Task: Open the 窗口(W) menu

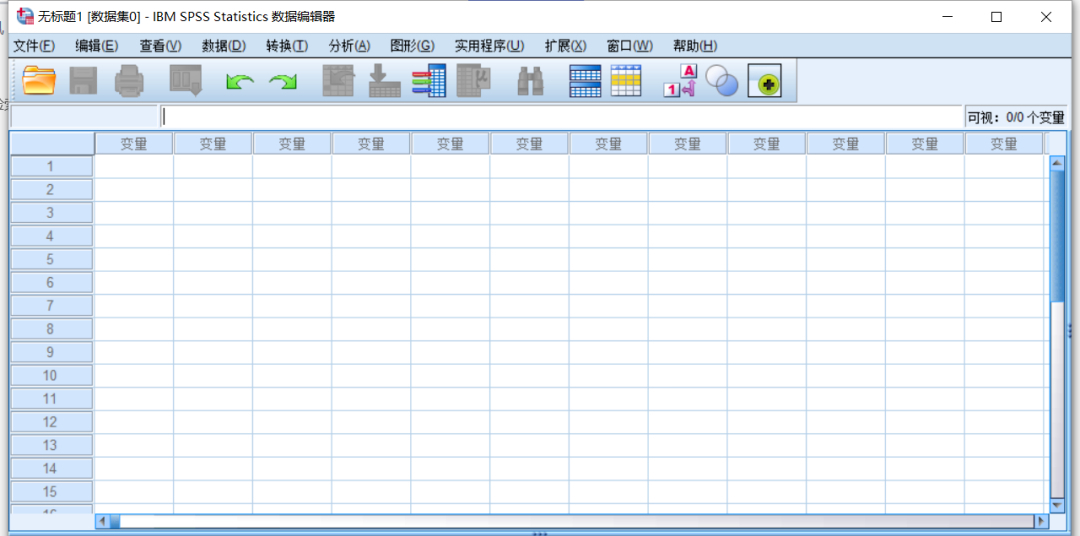Action: pyautogui.click(x=630, y=46)
